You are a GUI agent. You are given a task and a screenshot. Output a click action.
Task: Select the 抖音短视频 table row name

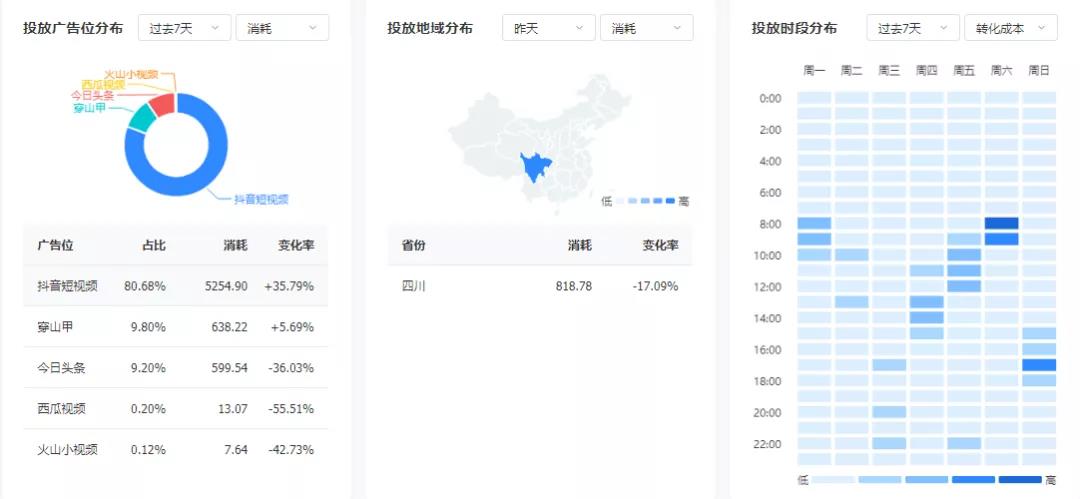68,286
